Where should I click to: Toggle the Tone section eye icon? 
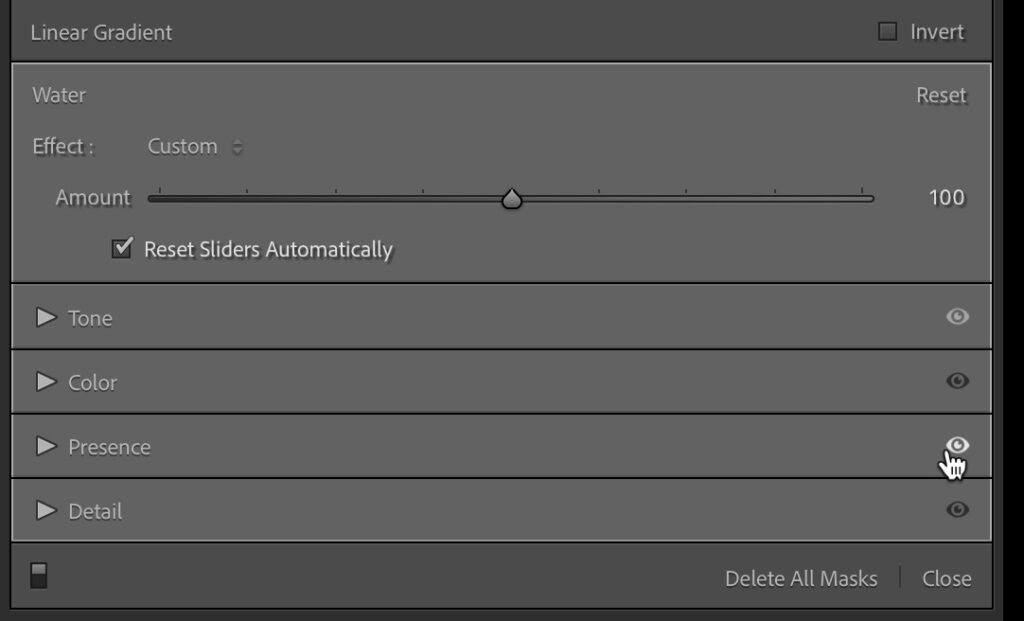click(x=957, y=317)
